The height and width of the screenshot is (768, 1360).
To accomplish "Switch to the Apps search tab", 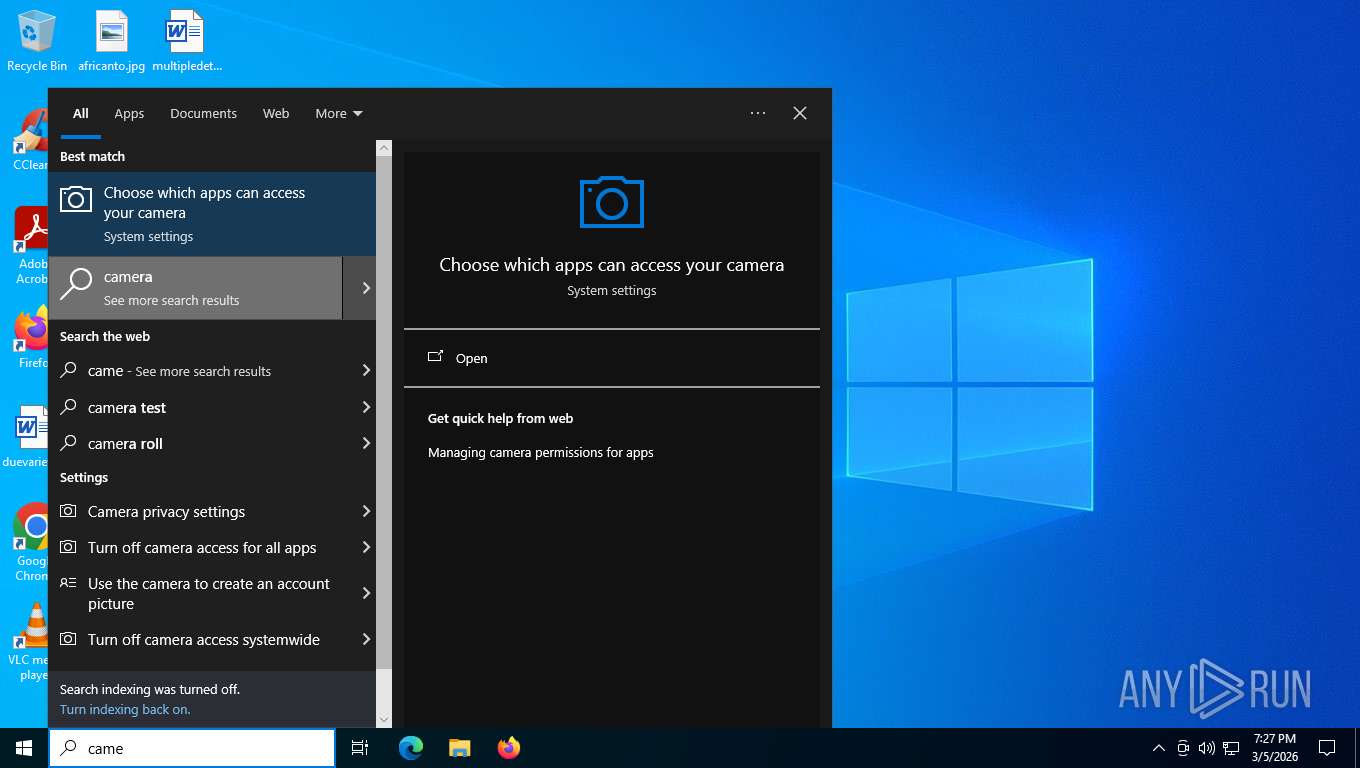I will (129, 114).
